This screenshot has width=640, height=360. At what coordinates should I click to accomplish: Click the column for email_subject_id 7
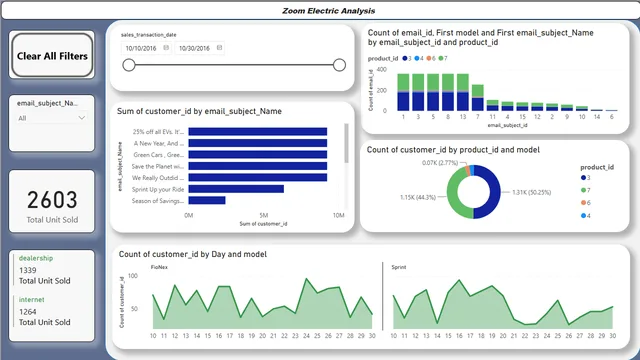pyautogui.click(x=478, y=98)
